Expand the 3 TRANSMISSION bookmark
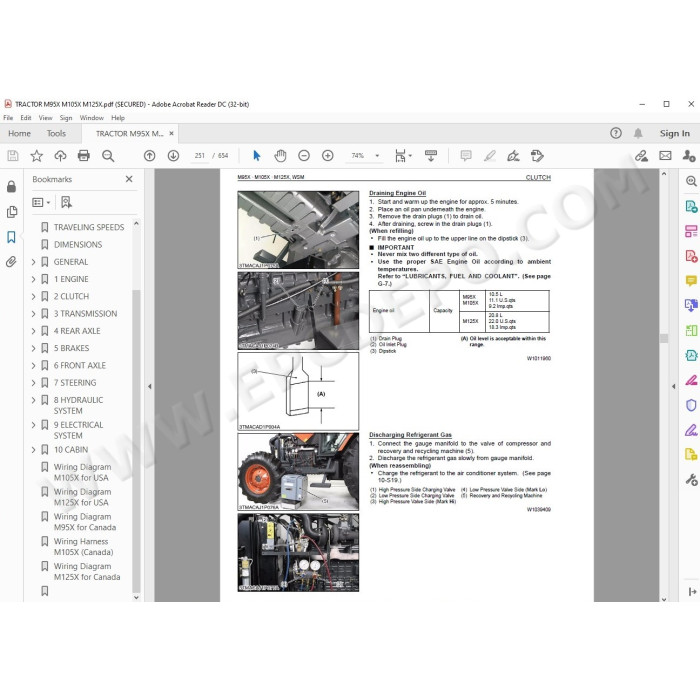Viewport: 700px width, 700px height. (x=33, y=314)
